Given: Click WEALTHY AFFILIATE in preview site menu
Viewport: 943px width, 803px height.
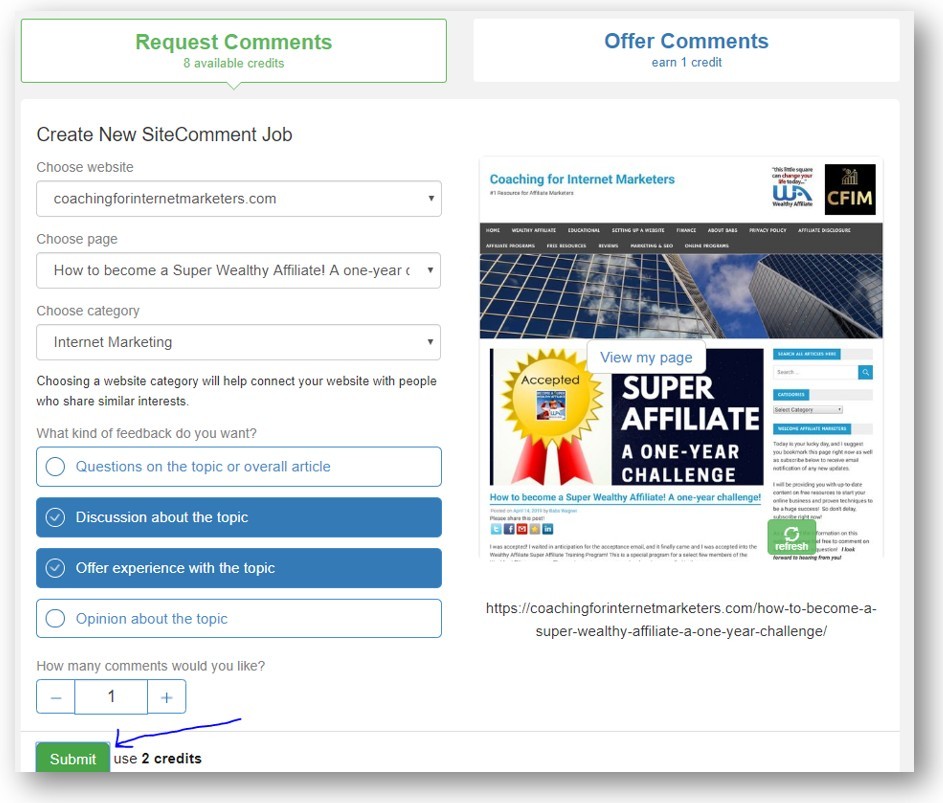Looking at the screenshot, I should click(533, 230).
